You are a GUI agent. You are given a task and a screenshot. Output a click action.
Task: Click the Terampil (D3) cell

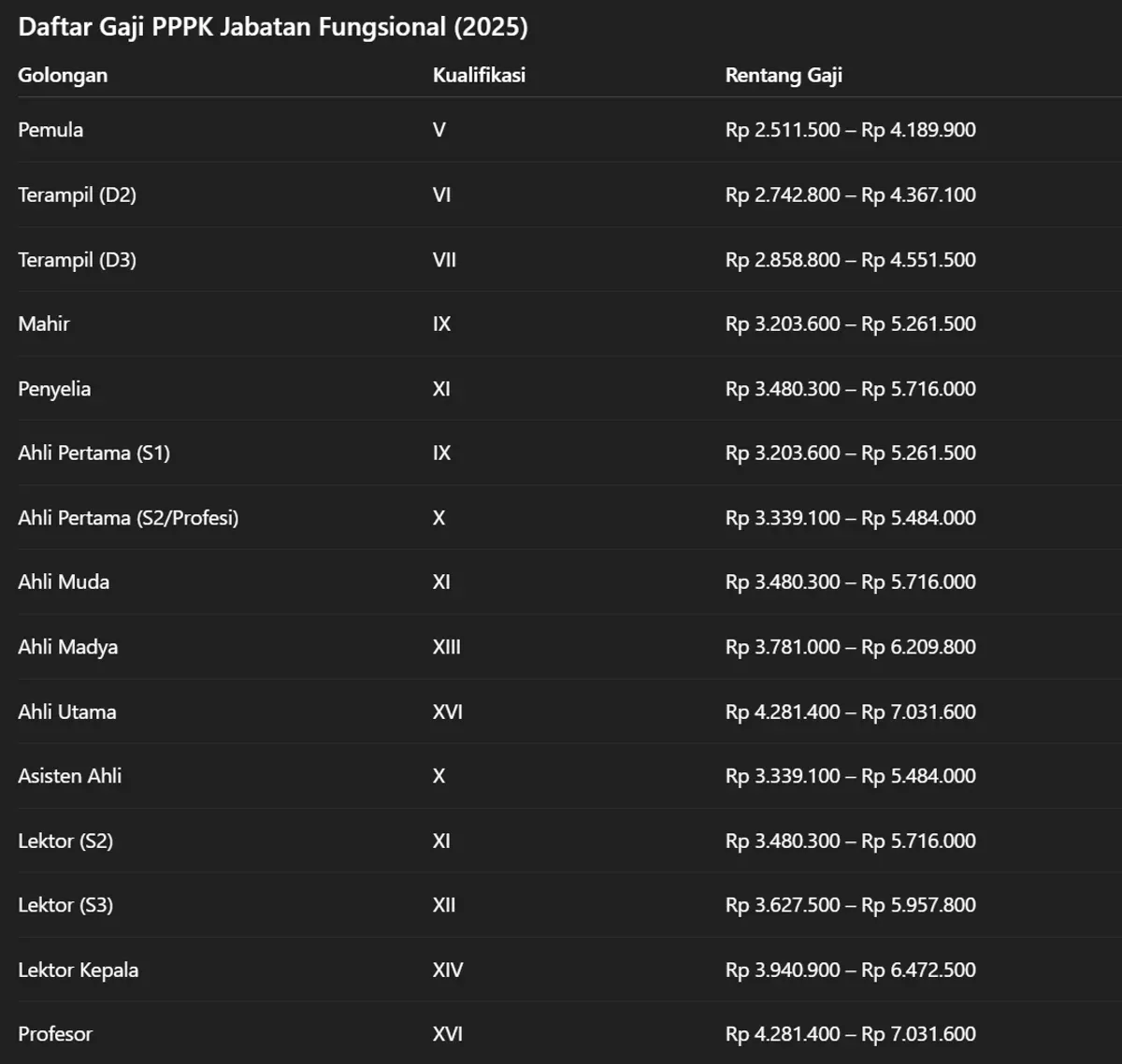(77, 260)
